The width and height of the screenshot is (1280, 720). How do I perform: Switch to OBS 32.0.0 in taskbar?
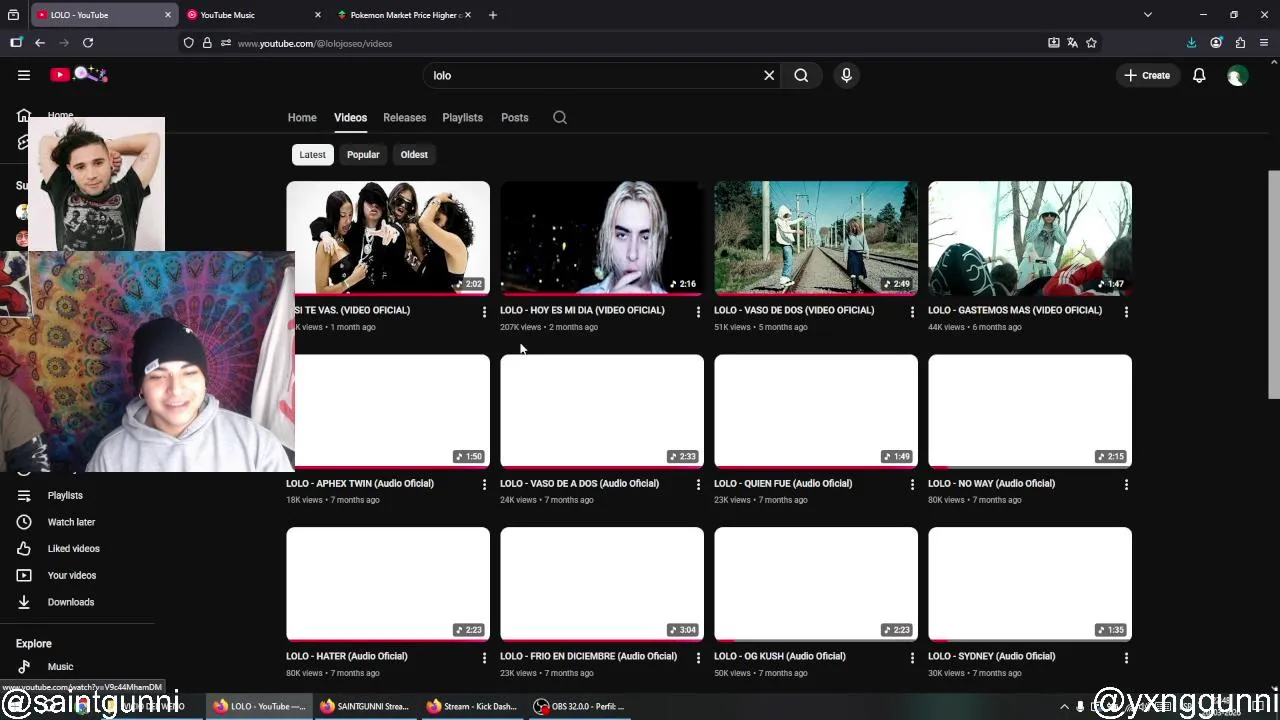pos(580,706)
